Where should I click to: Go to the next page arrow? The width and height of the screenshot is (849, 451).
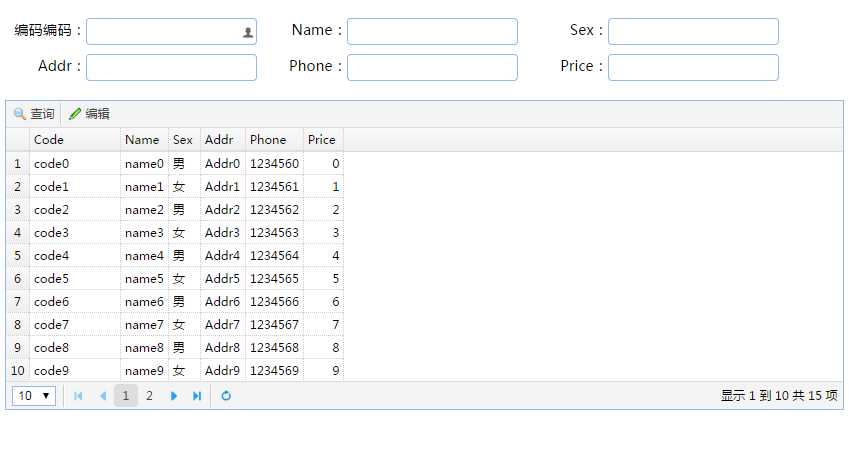174,396
